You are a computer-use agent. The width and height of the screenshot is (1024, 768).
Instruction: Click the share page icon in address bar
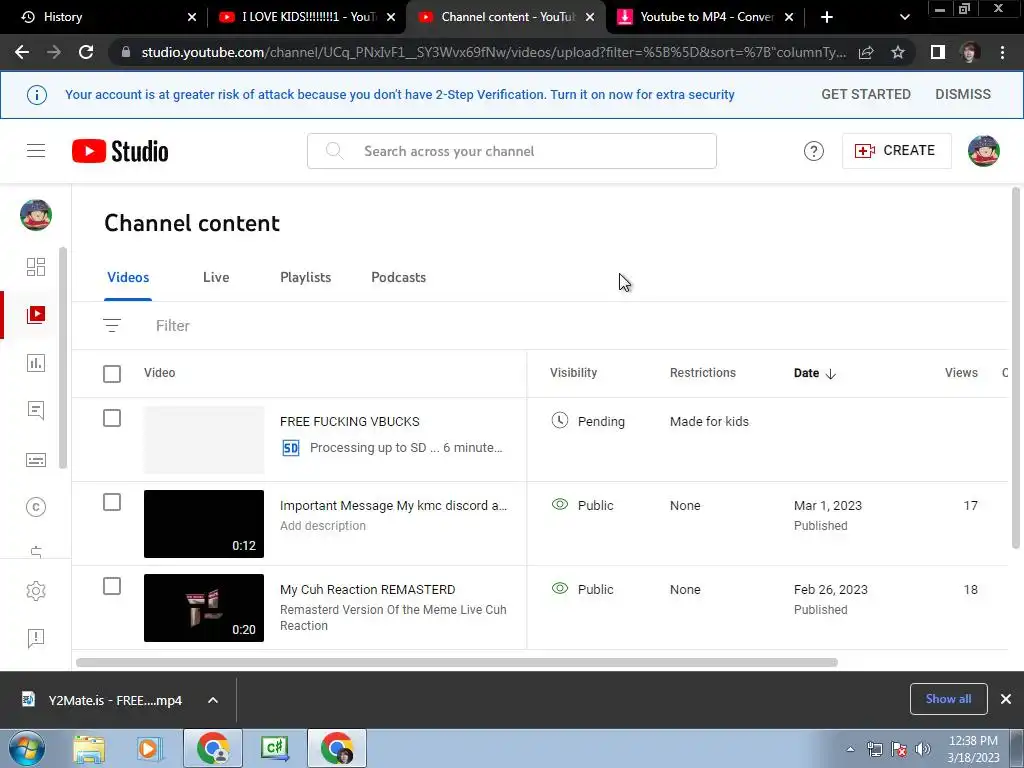click(866, 52)
